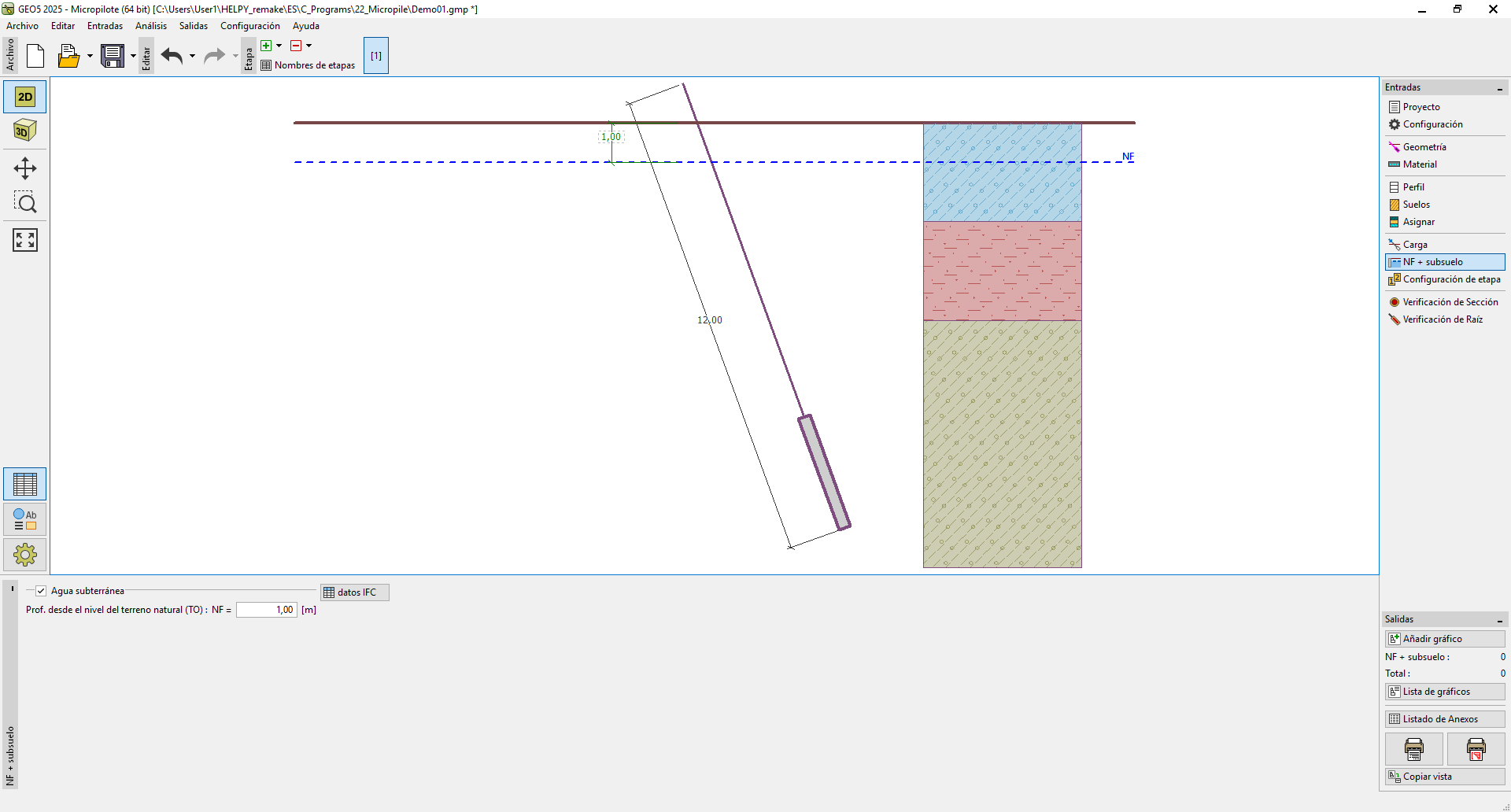Click the NF depth input field
Screen dimensions: 1511x812
click(267, 610)
